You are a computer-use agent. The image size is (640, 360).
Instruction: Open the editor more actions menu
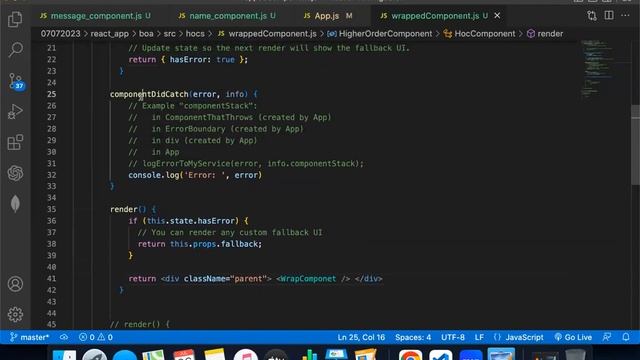click(x=625, y=16)
